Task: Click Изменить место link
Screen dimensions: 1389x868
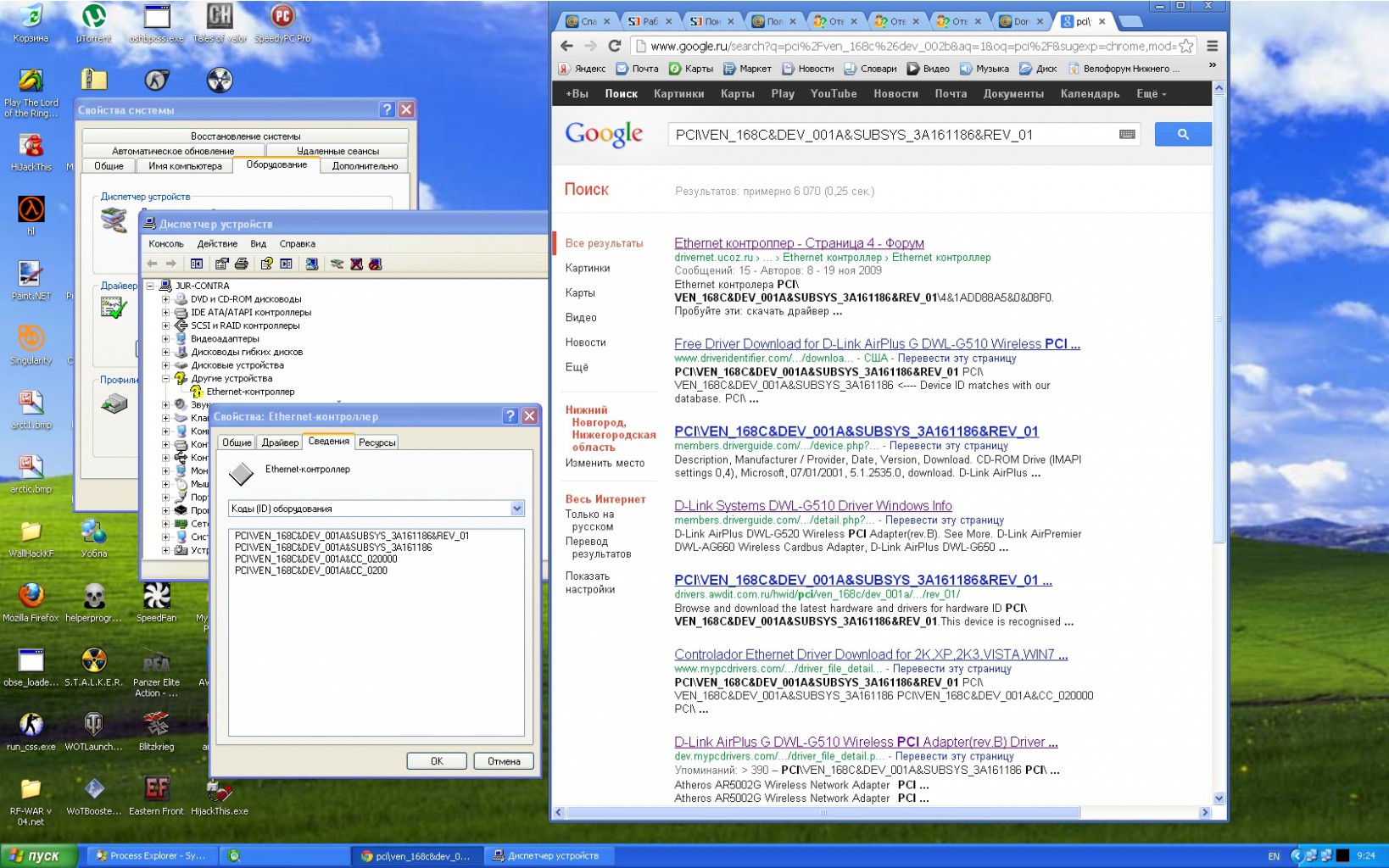Action: 605,463
